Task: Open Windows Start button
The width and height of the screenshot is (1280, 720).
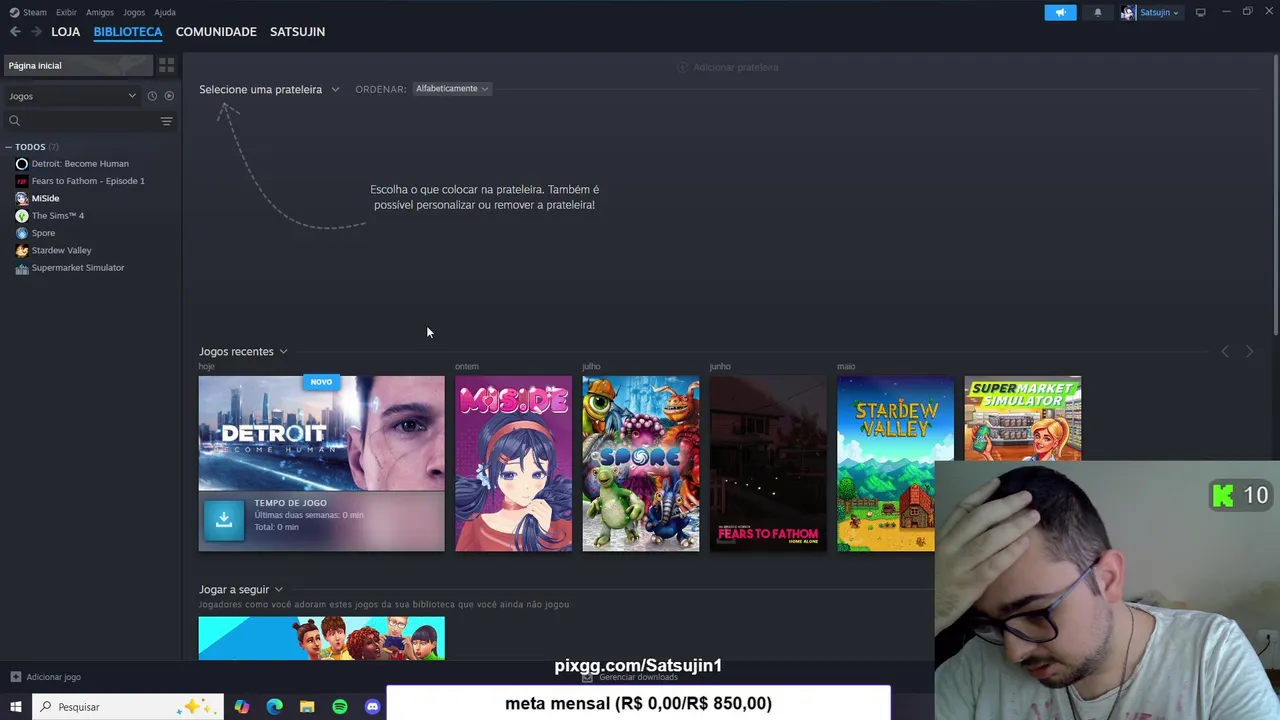Action: (x=15, y=707)
